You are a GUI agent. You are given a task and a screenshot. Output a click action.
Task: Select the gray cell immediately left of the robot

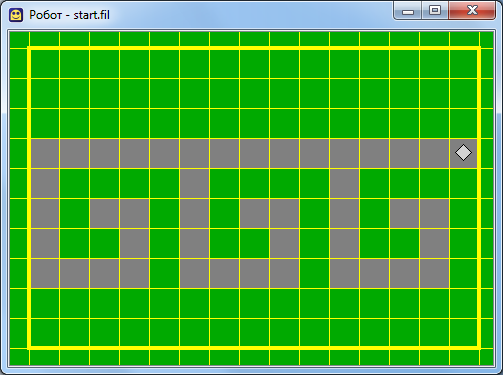tap(434, 154)
